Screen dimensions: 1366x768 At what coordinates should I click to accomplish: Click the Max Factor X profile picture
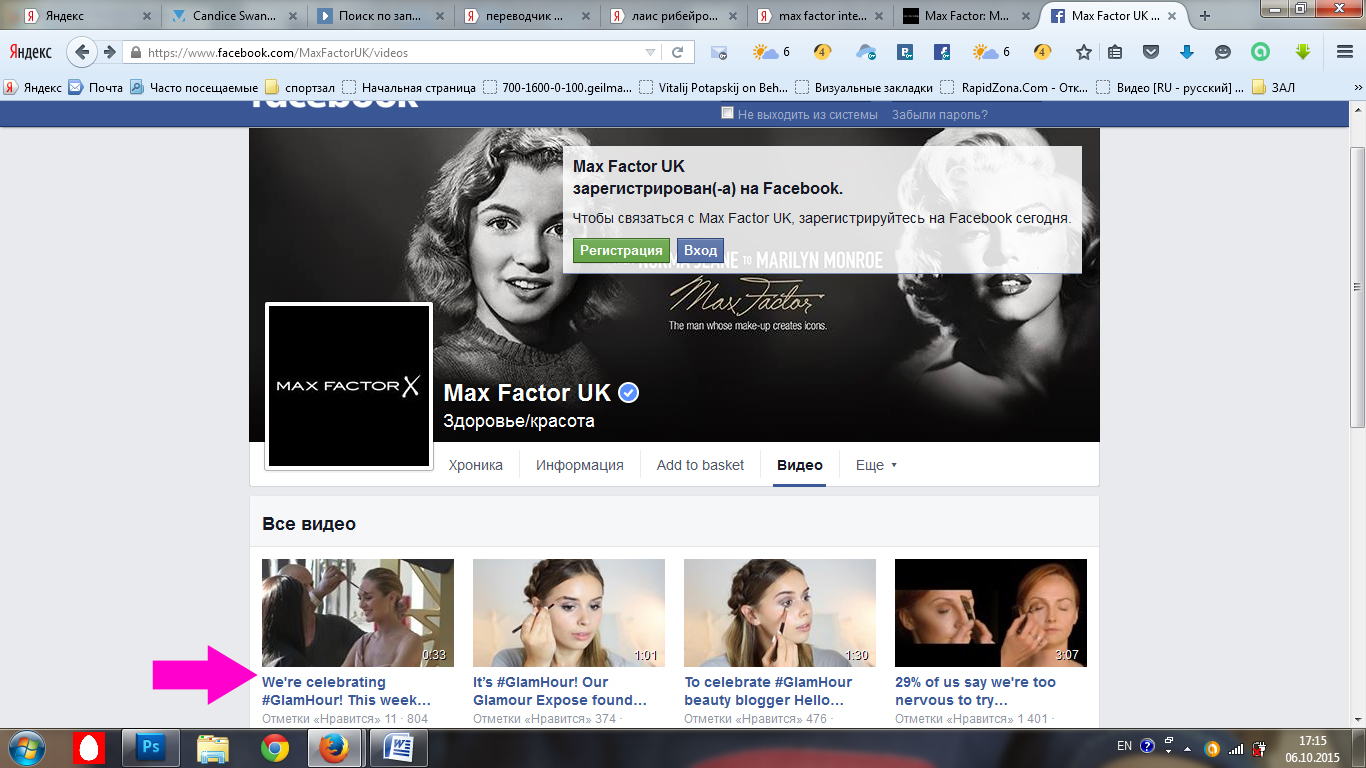[349, 386]
